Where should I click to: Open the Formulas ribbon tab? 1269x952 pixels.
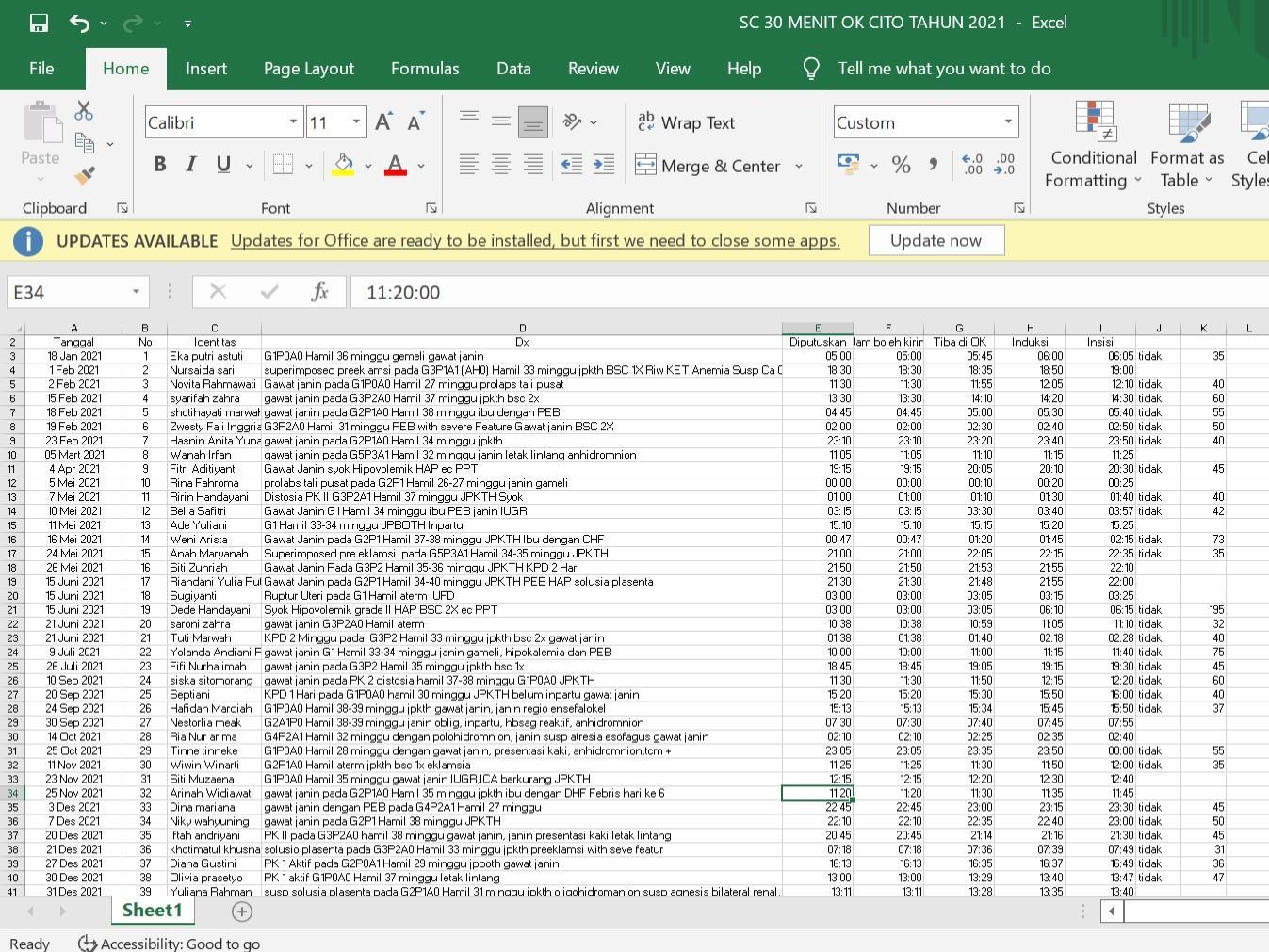425,69
